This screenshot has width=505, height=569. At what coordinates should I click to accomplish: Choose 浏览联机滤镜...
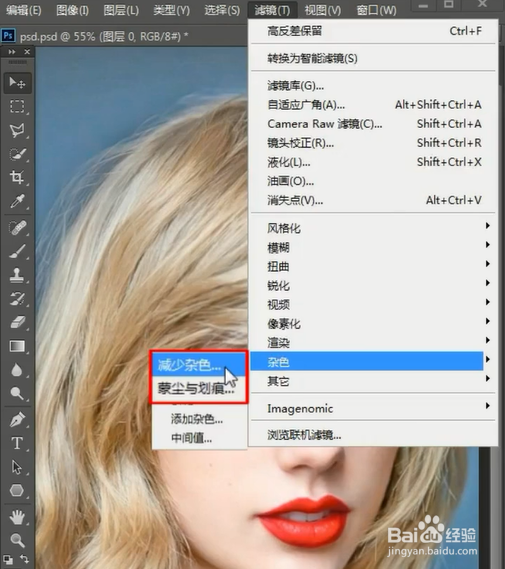point(374,435)
